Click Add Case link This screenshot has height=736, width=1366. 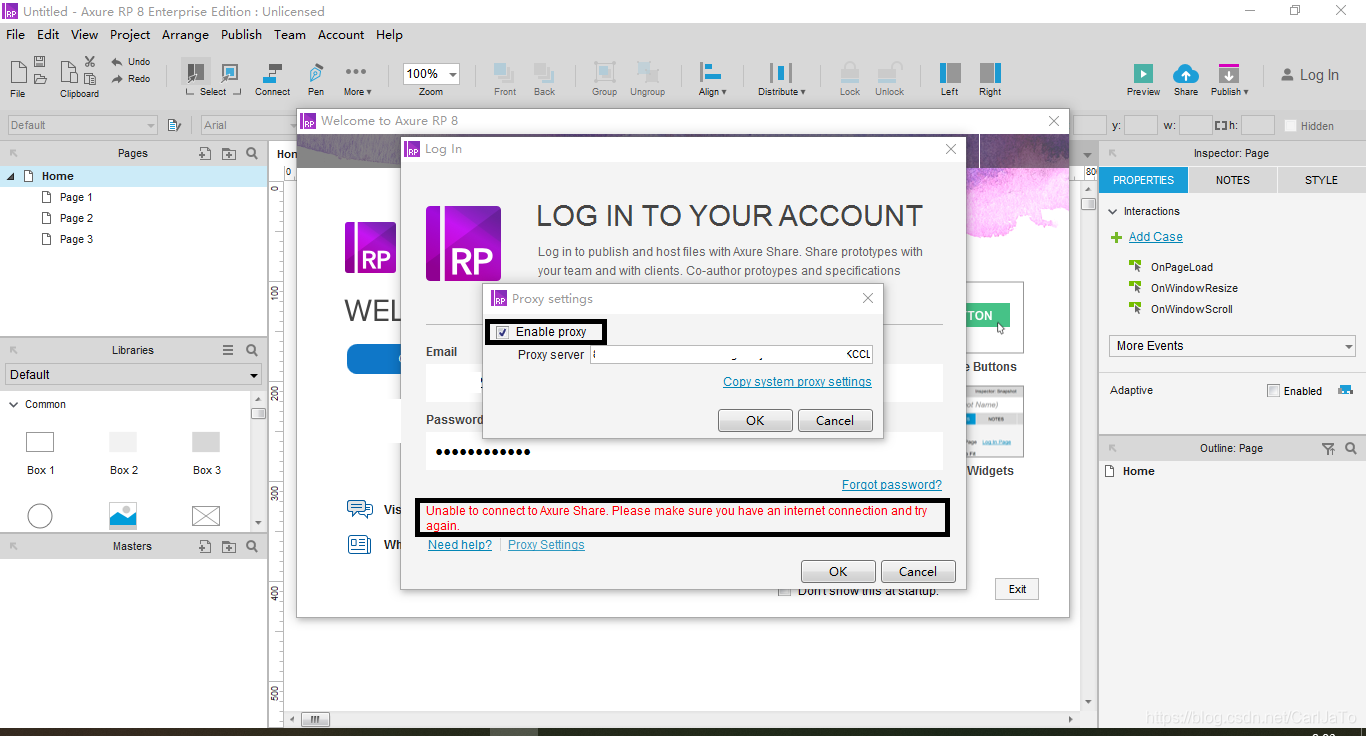tap(1156, 237)
